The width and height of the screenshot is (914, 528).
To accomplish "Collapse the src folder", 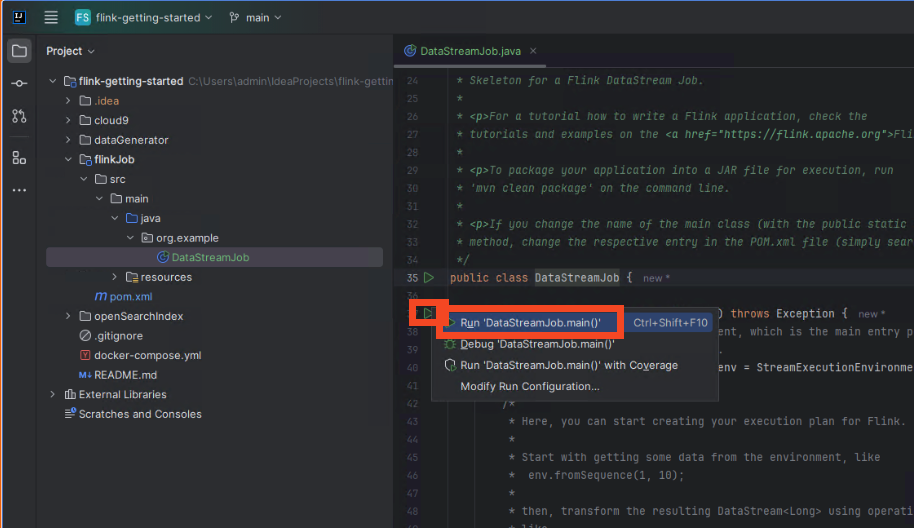I will (84, 179).
